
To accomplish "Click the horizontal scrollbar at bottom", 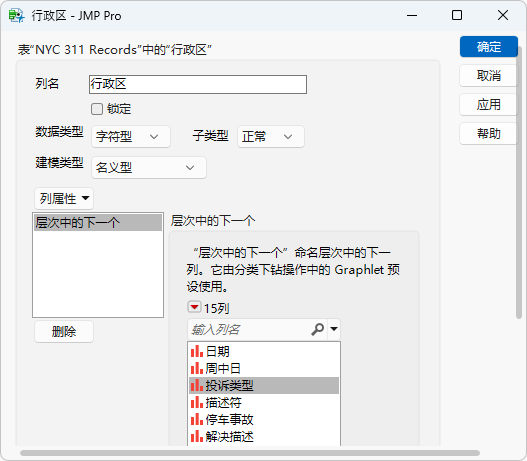I will coord(250,453).
